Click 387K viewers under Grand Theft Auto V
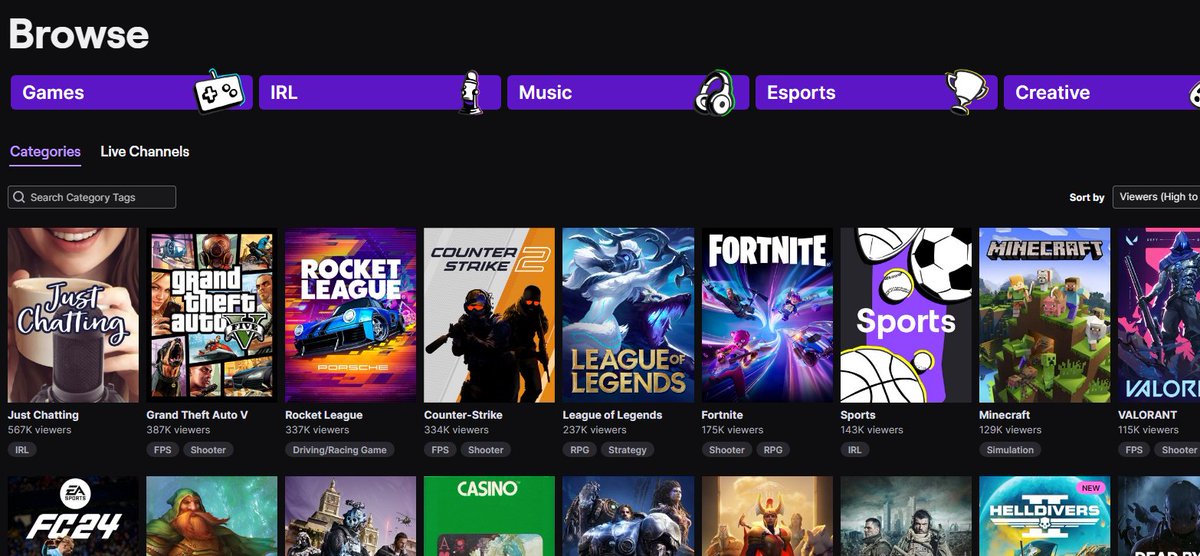This screenshot has height=556, width=1200. 179,430
